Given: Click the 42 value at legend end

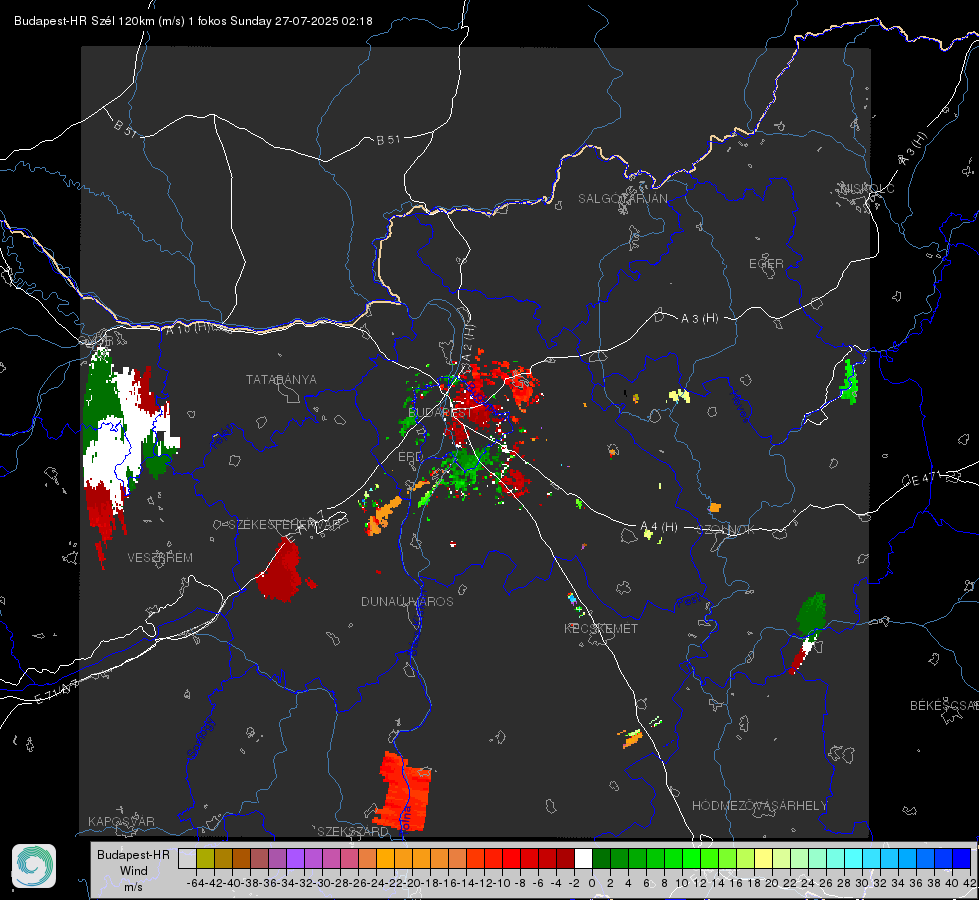Looking at the screenshot, I should click(x=969, y=883).
